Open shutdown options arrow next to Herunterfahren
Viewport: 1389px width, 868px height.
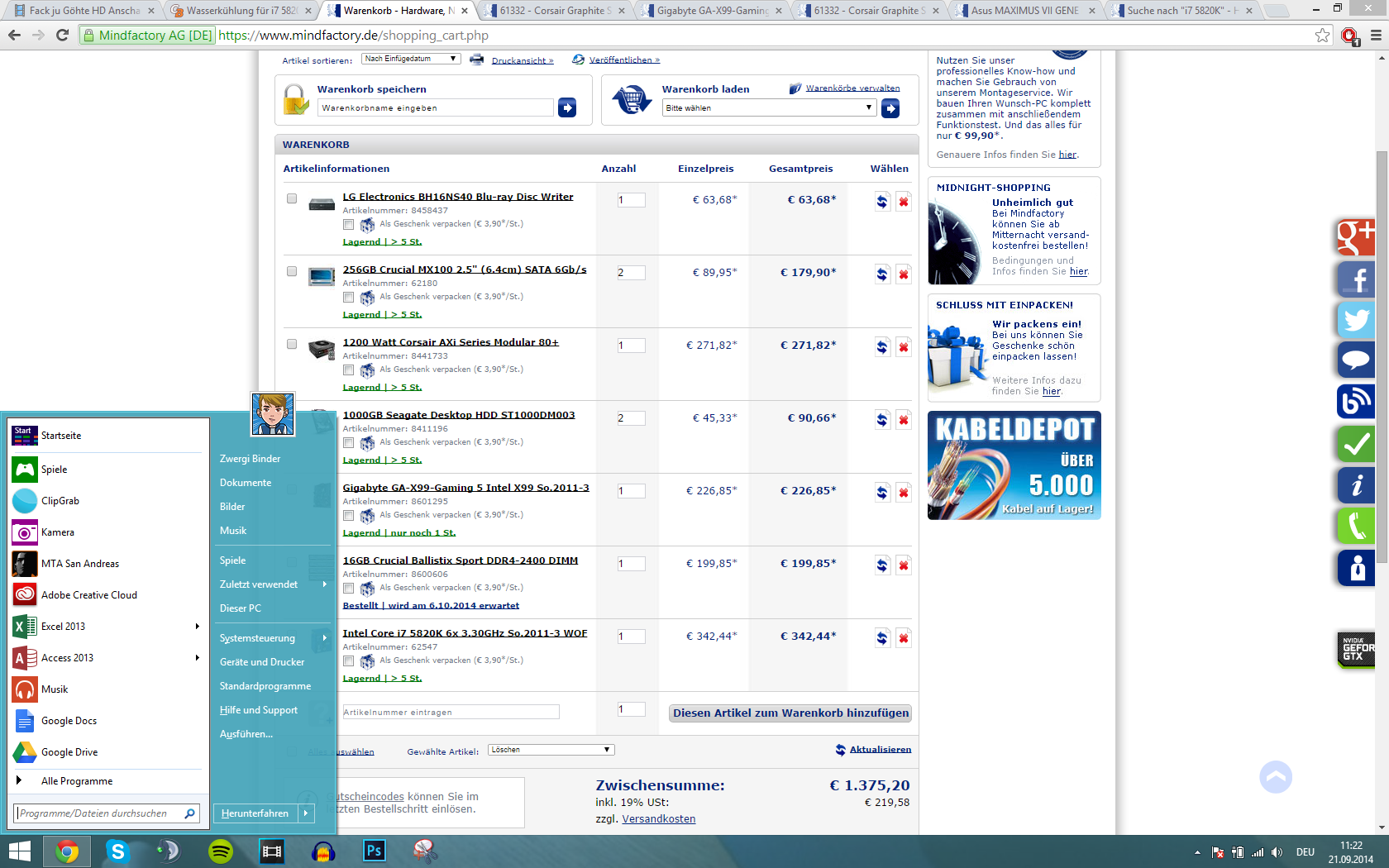click(x=306, y=813)
